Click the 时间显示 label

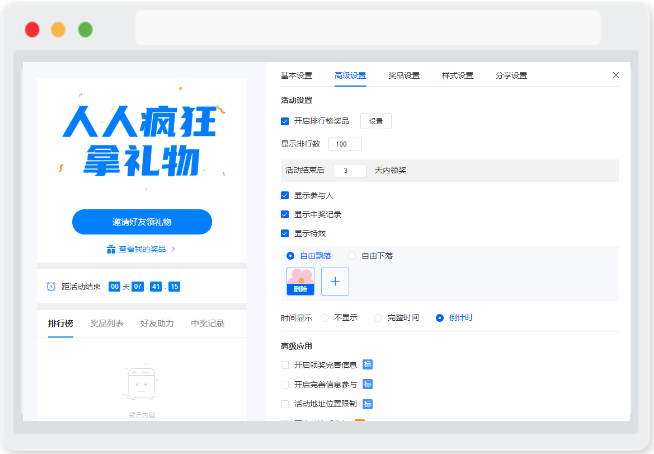click(x=297, y=318)
